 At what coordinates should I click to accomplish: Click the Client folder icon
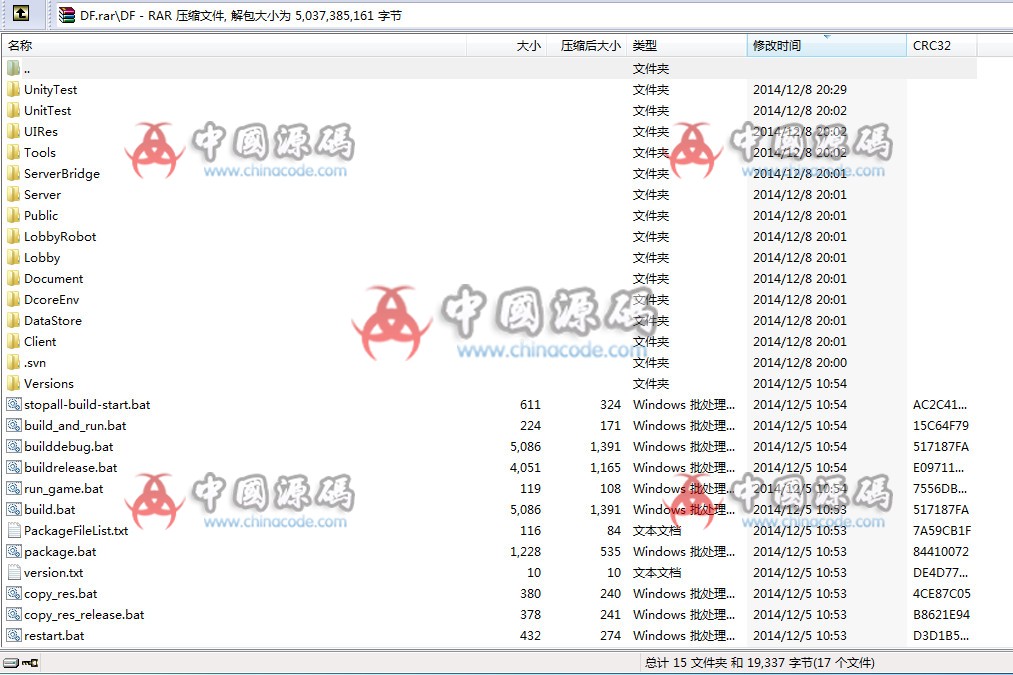coord(14,341)
